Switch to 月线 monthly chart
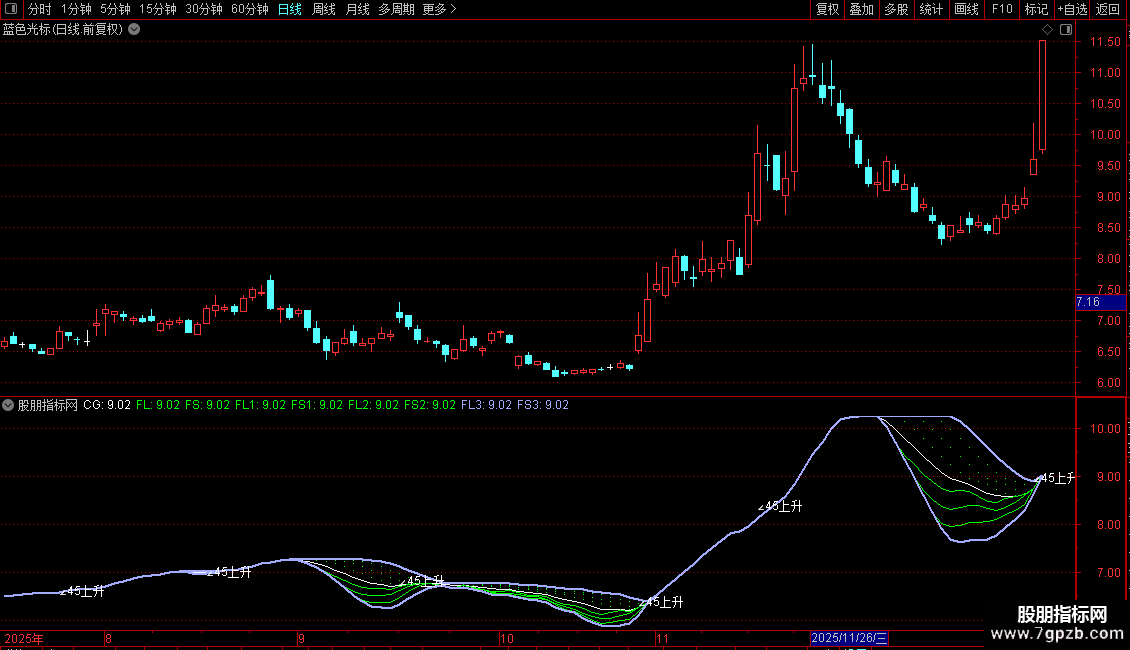This screenshot has width=1130, height=650. (x=357, y=9)
